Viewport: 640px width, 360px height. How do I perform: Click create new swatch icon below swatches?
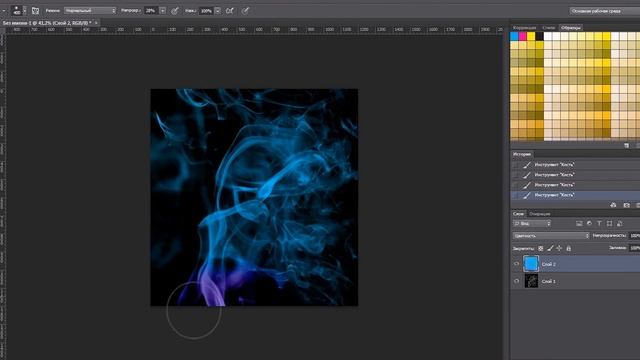coord(627,145)
